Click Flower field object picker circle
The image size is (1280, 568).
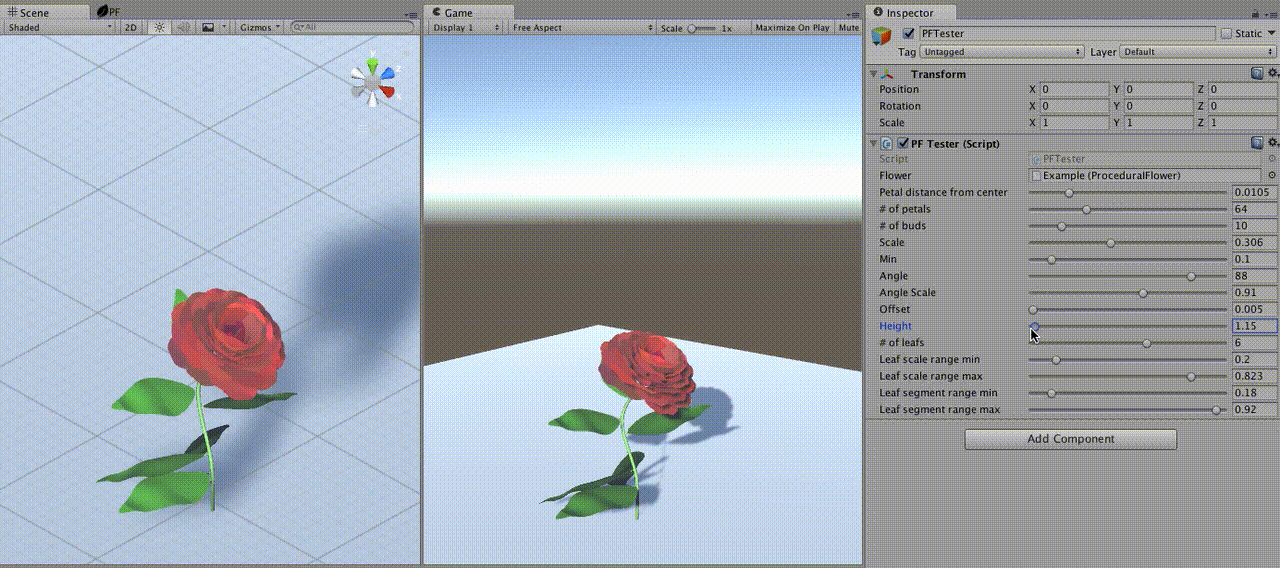point(1272,175)
